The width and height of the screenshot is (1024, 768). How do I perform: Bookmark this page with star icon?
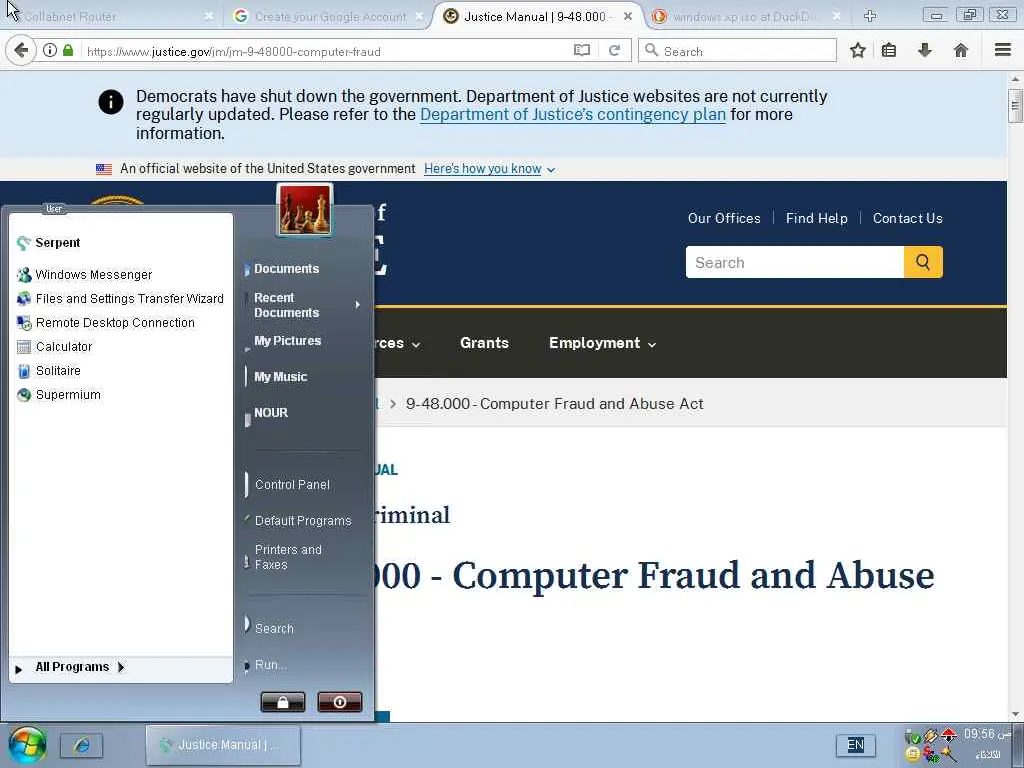click(x=857, y=50)
